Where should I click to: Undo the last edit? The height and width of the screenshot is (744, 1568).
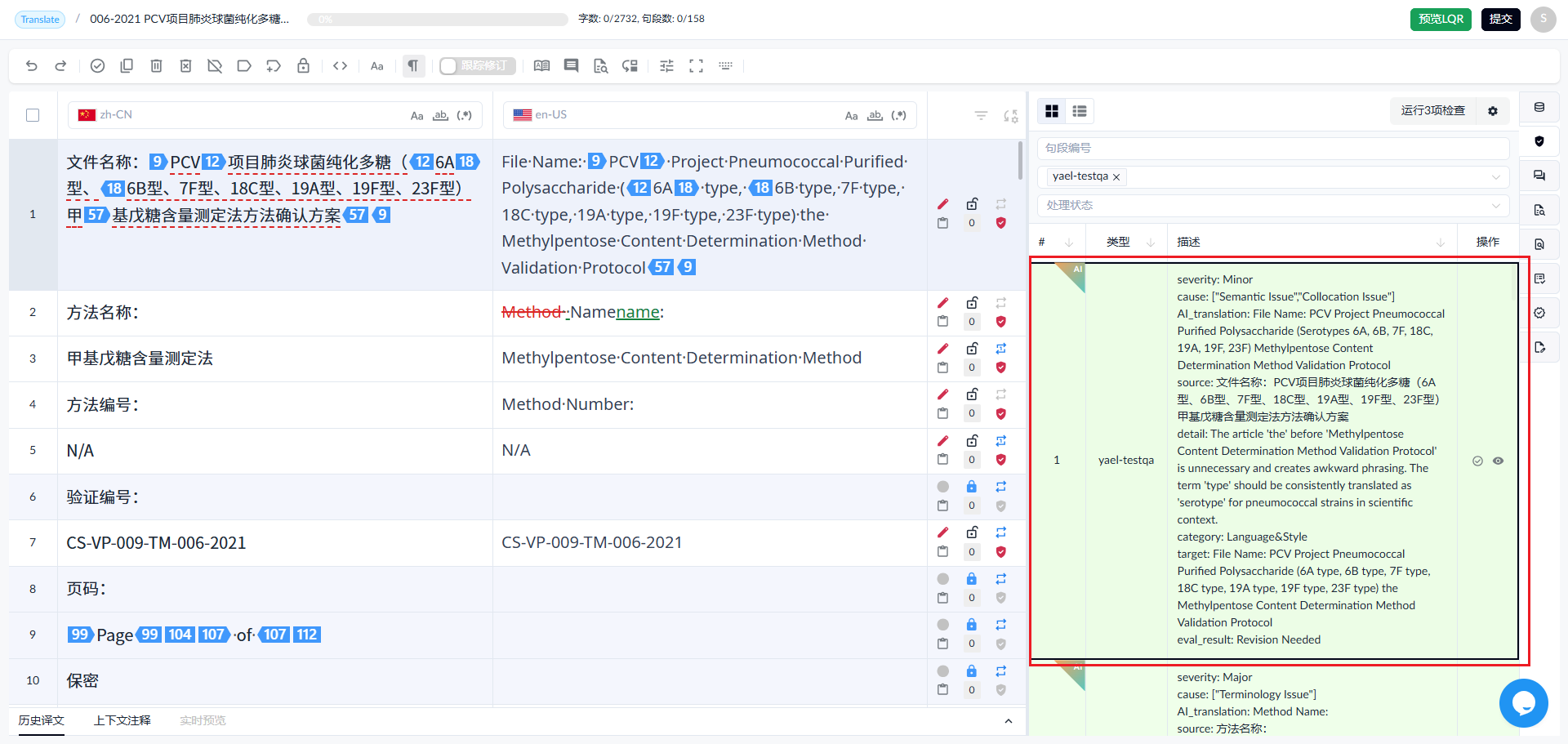pos(32,66)
